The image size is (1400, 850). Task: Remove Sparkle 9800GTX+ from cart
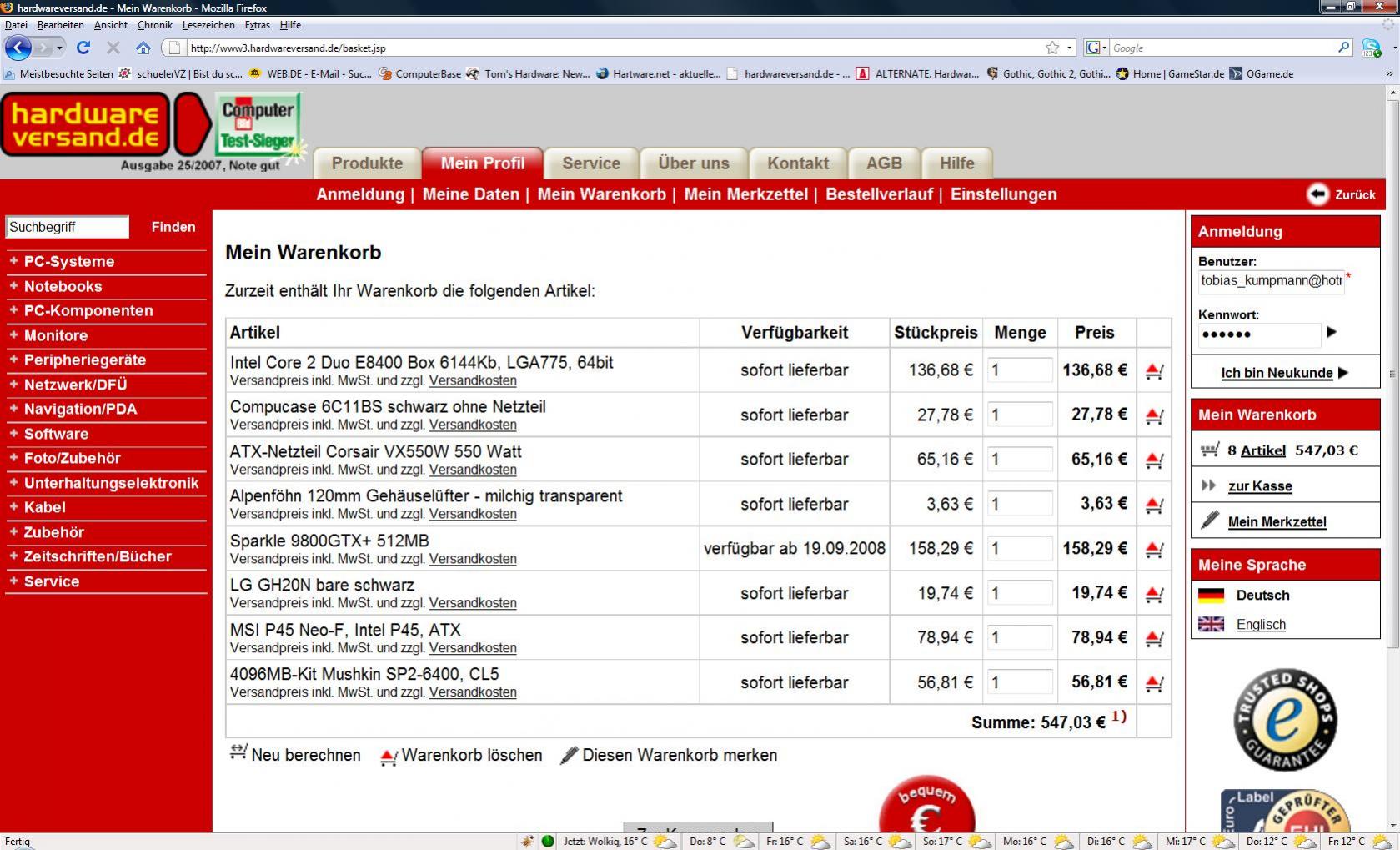(1154, 550)
